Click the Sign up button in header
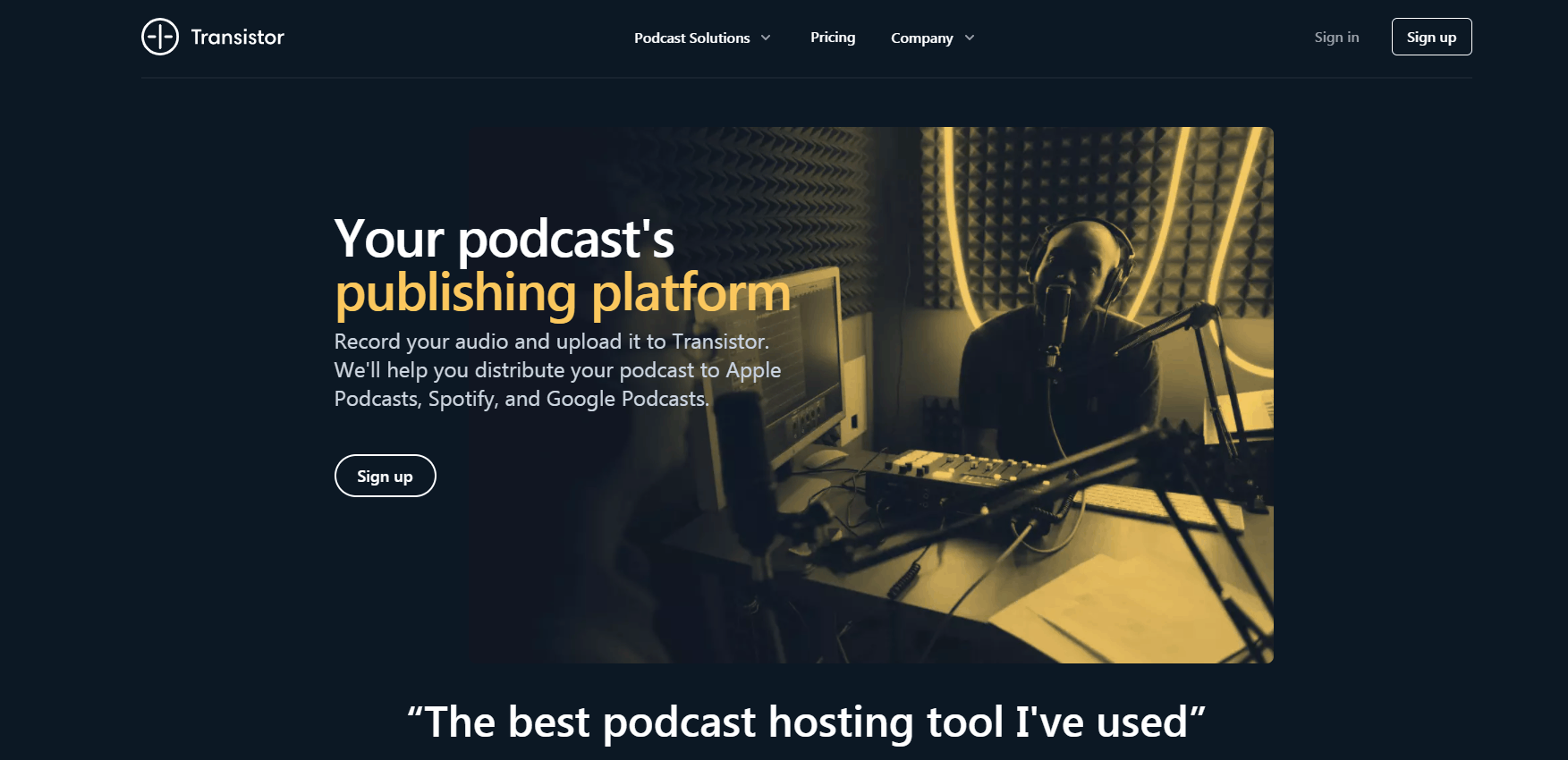This screenshot has width=1568, height=760. click(x=1431, y=37)
